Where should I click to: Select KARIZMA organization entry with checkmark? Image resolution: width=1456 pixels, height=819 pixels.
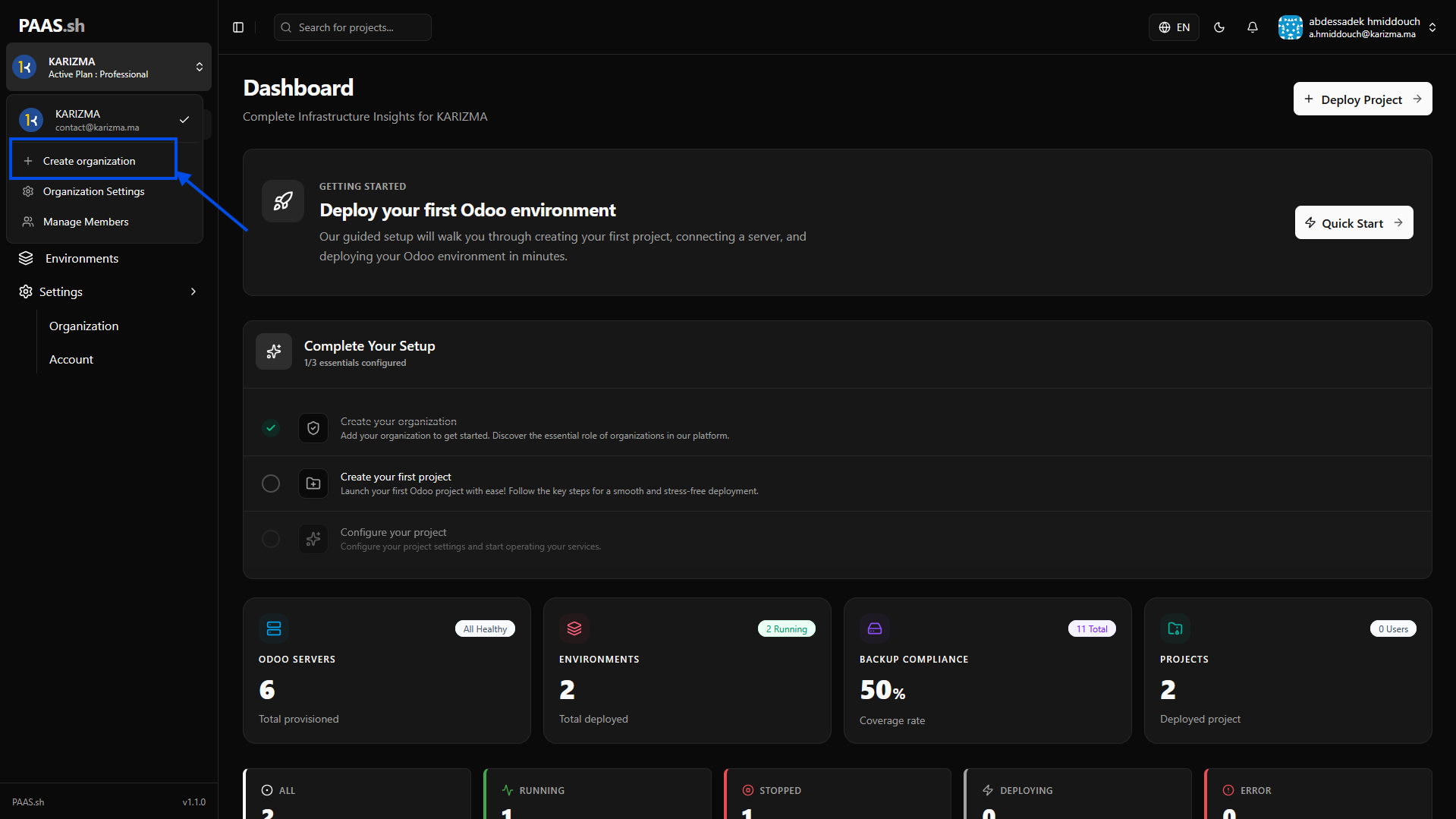105,120
